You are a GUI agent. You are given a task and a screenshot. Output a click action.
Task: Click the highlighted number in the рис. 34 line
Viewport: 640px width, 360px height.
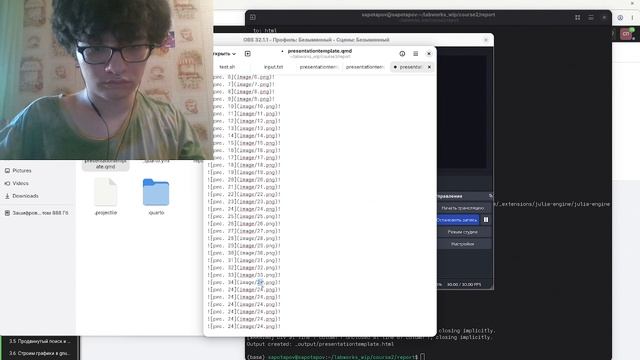click(x=260, y=282)
